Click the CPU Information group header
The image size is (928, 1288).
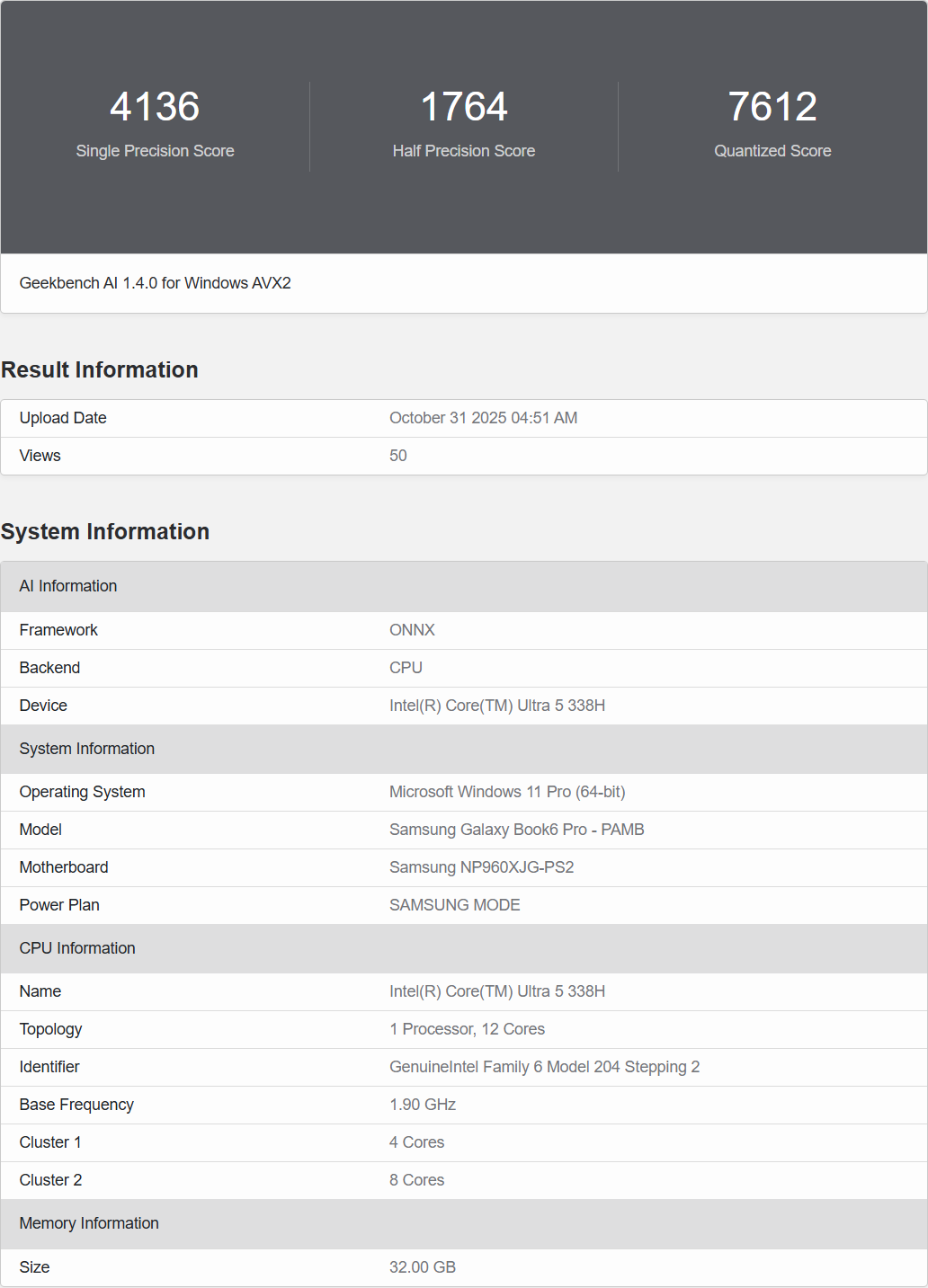[77, 948]
